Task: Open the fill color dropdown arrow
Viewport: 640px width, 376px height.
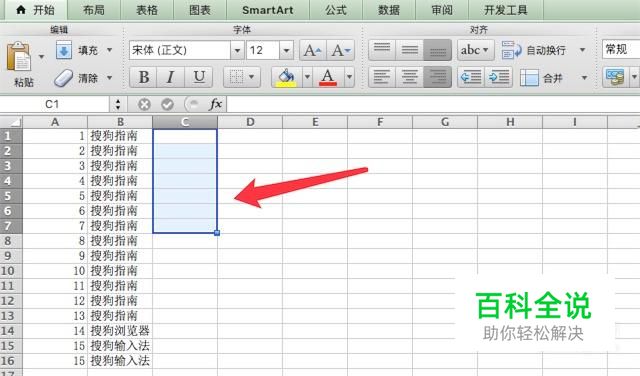Action: pos(307,77)
